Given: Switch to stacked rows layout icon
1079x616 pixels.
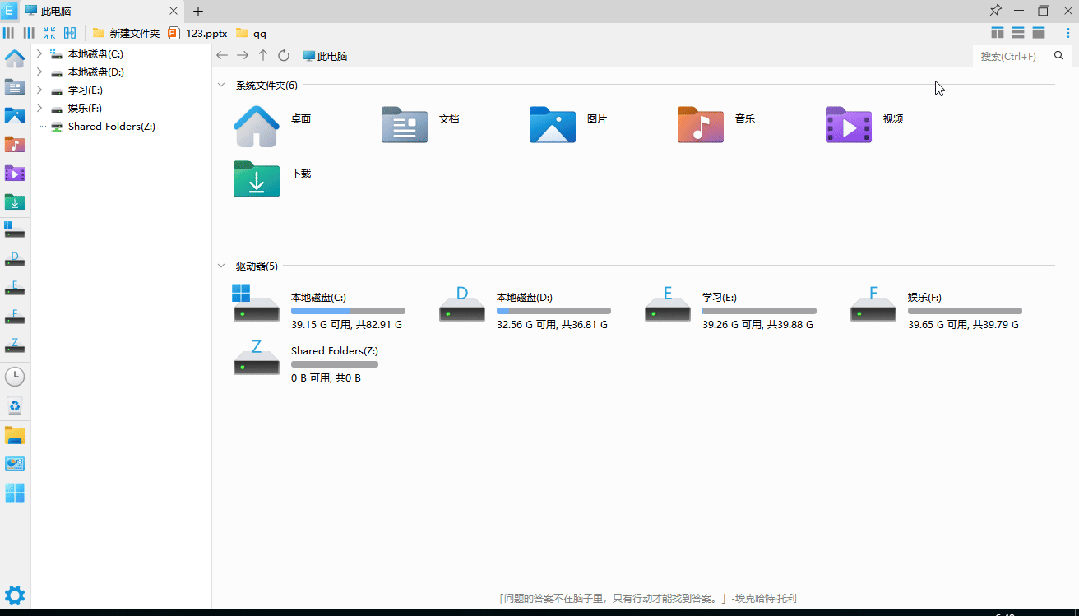Looking at the screenshot, I should coord(1018,33).
